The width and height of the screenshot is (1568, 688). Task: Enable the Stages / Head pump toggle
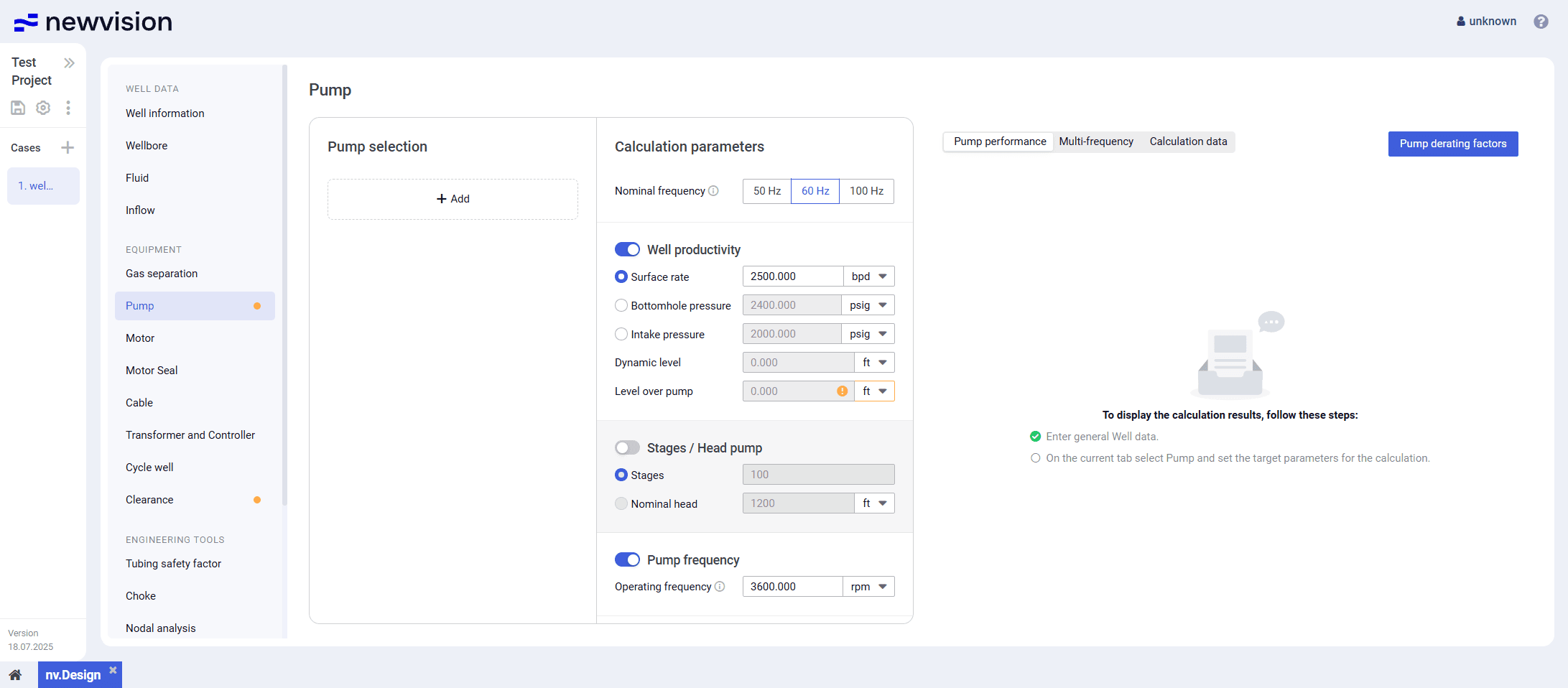[x=627, y=447]
